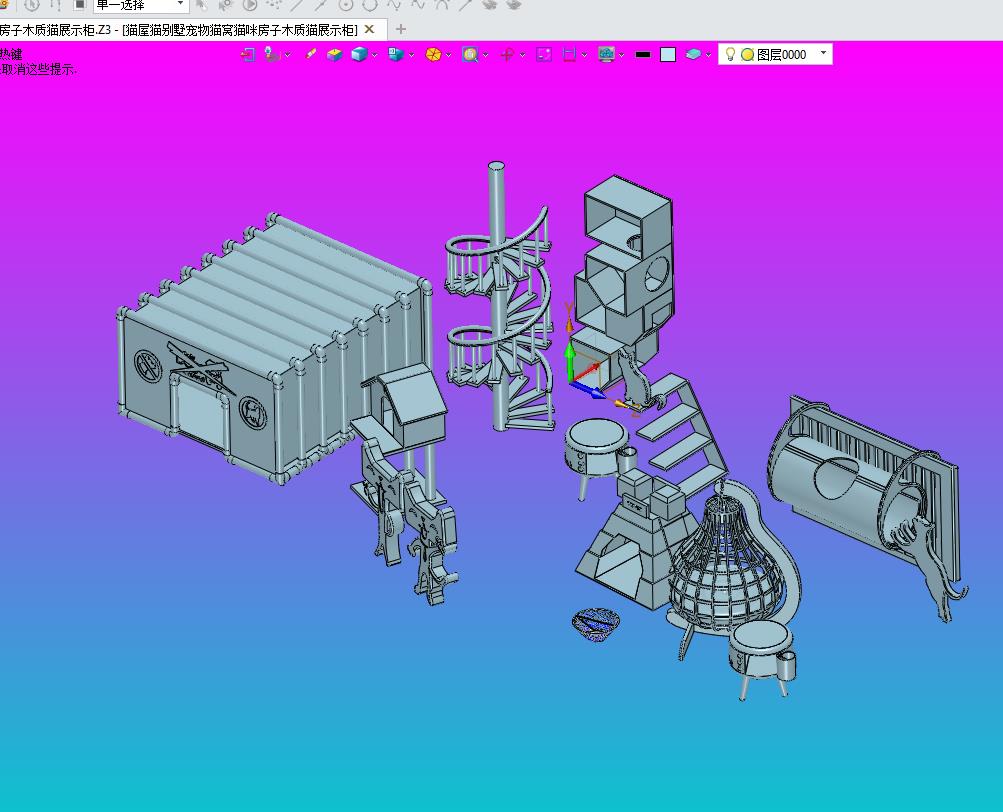Expand the 图层0000 layer dropdown

[823, 53]
